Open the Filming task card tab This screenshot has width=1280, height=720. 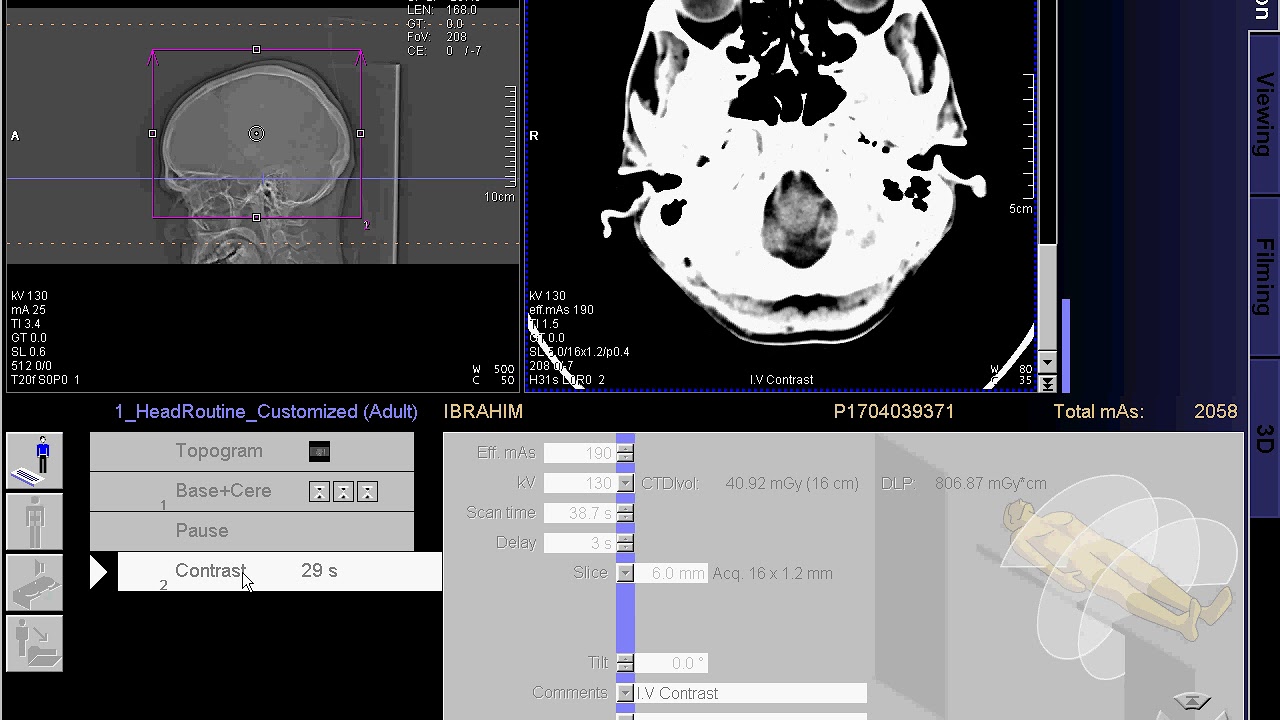pyautogui.click(x=1264, y=277)
